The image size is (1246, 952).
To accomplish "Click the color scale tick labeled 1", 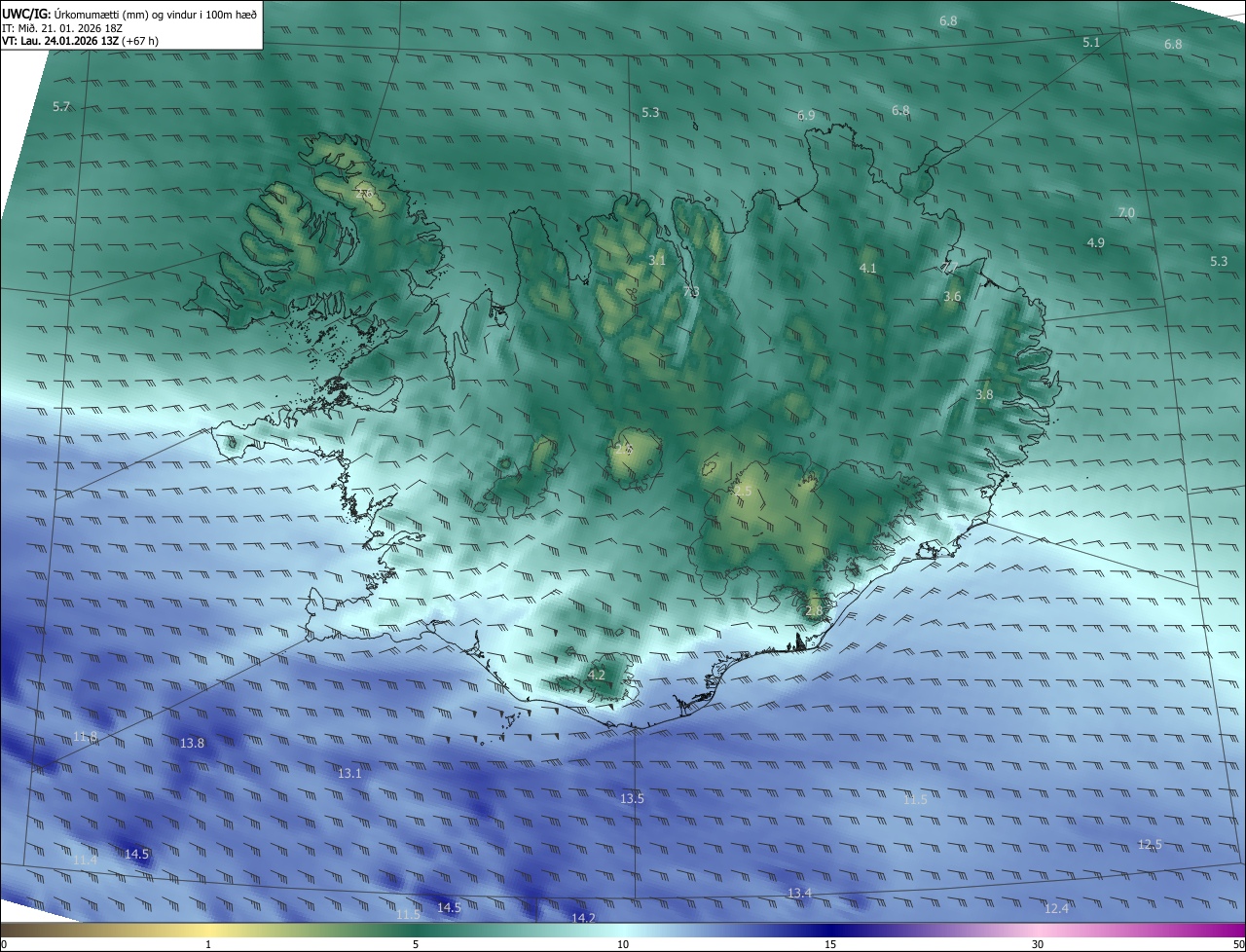I will coord(208,944).
